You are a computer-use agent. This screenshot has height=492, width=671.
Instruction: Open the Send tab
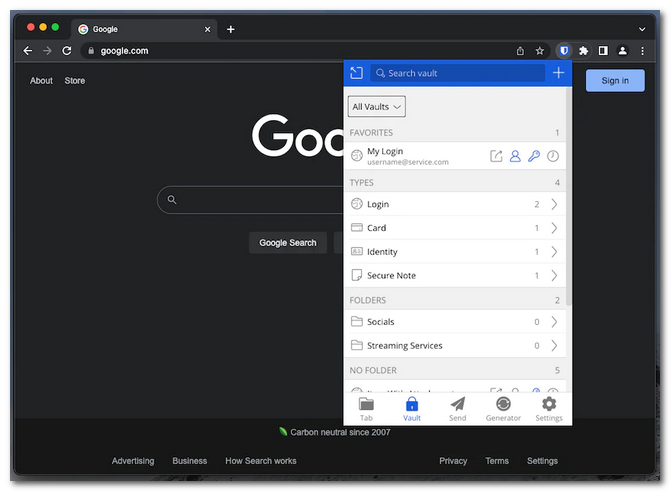[x=457, y=409]
